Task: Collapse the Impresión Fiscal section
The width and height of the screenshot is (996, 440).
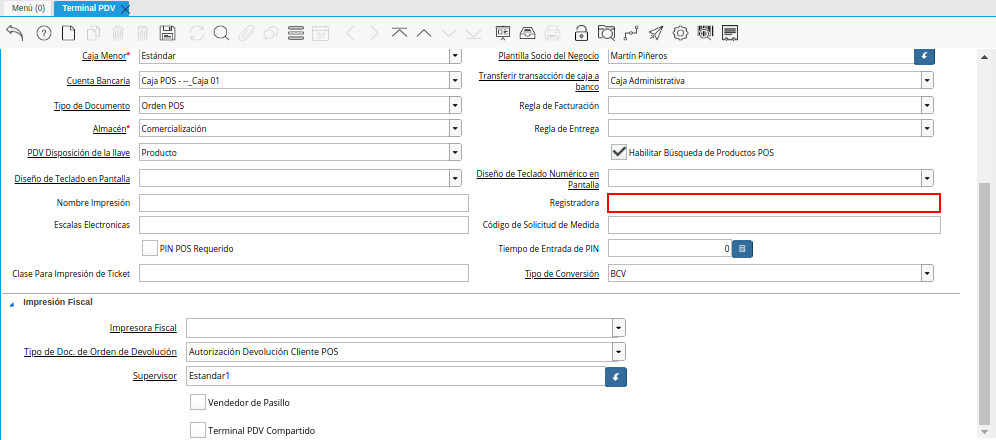Action: tap(11, 303)
